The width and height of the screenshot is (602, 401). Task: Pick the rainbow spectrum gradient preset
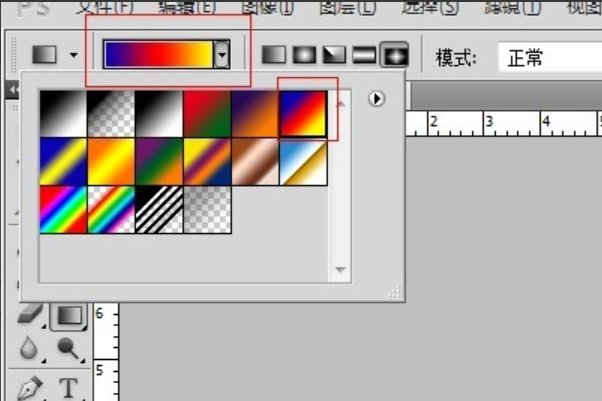pyautogui.click(x=63, y=208)
